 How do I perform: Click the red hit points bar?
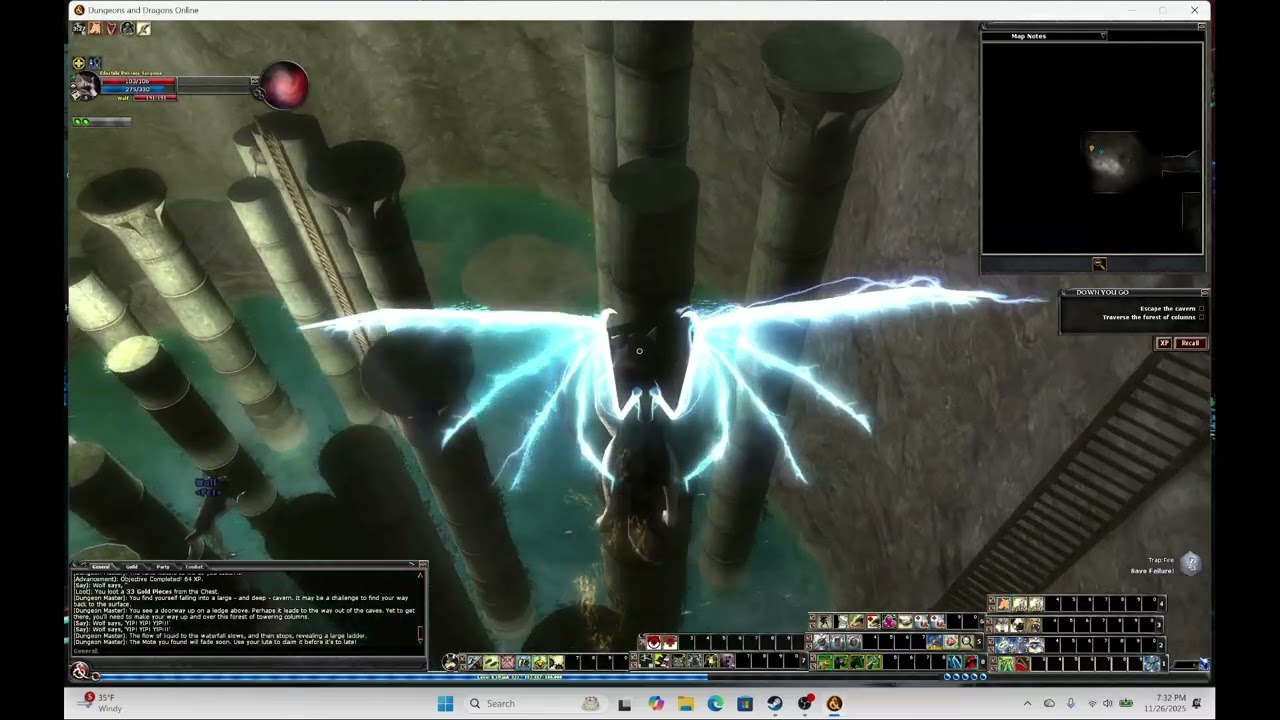138,82
